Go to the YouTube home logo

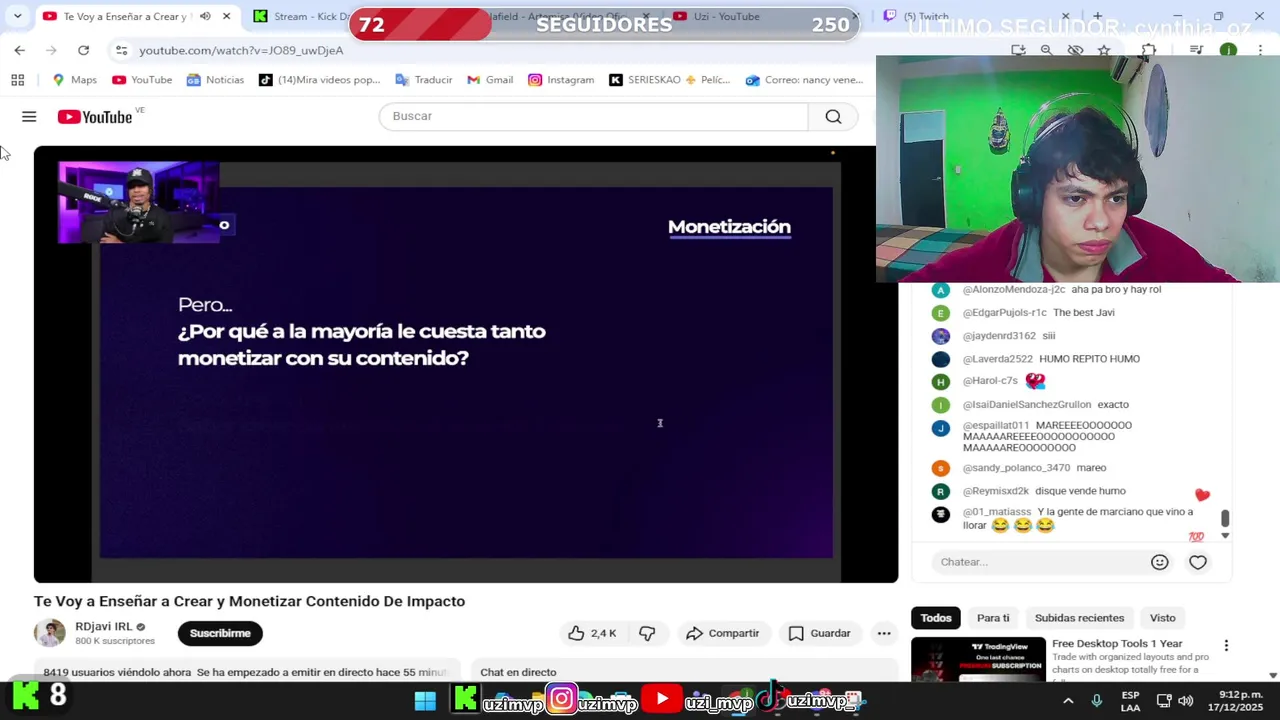pyautogui.click(x=95, y=117)
